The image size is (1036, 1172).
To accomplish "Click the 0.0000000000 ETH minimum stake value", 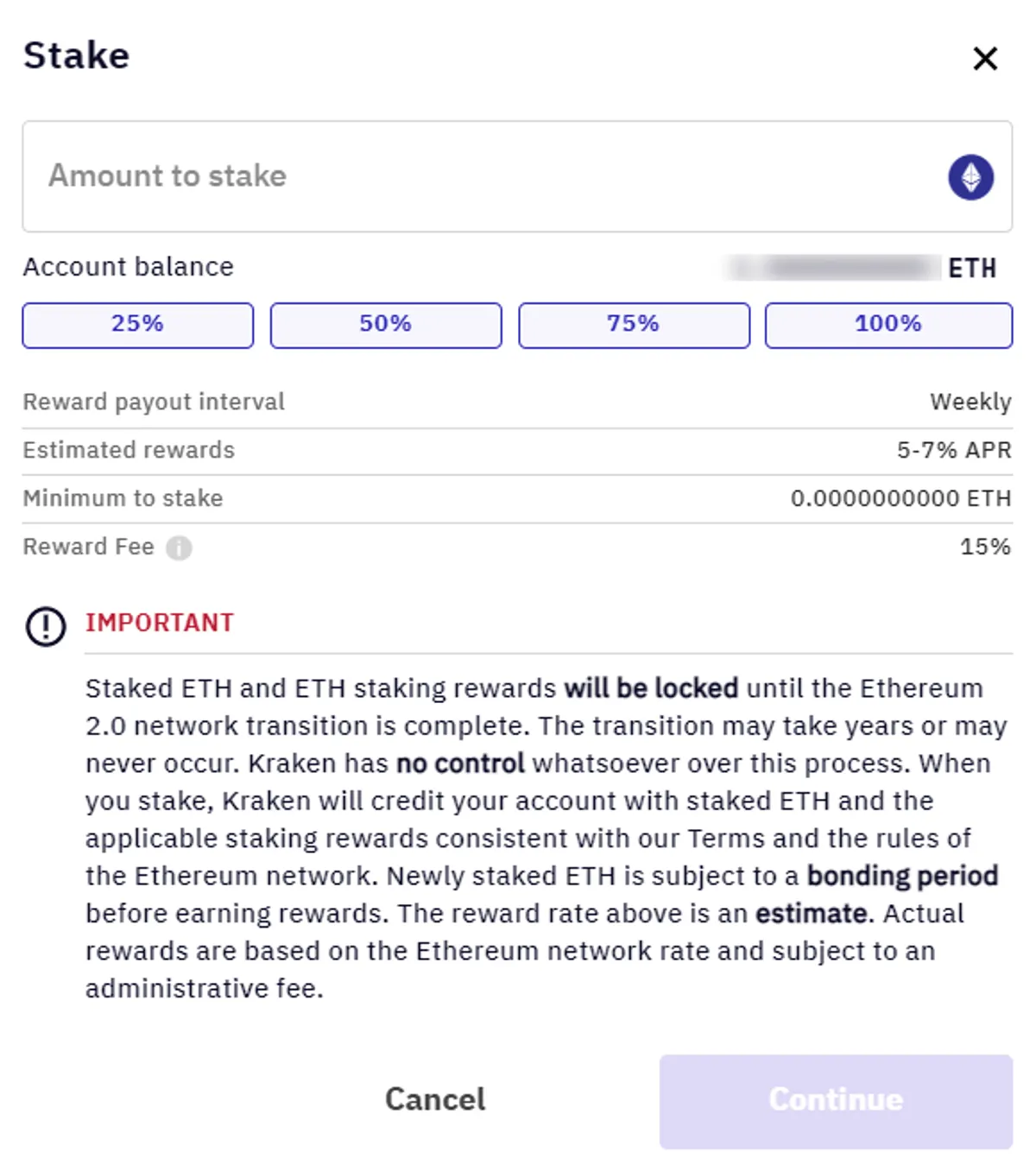I will click(x=900, y=498).
